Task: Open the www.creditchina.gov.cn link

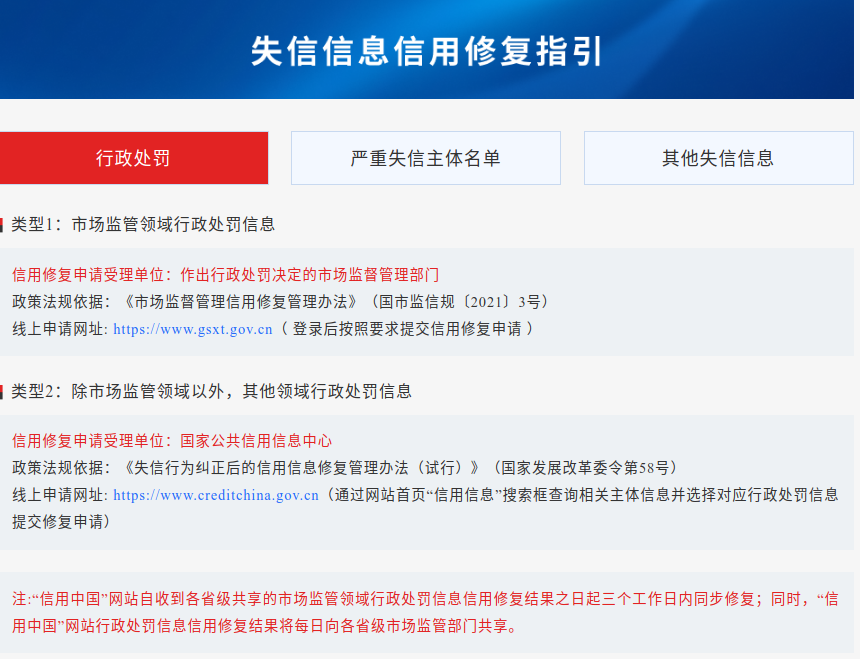Action: [216, 496]
